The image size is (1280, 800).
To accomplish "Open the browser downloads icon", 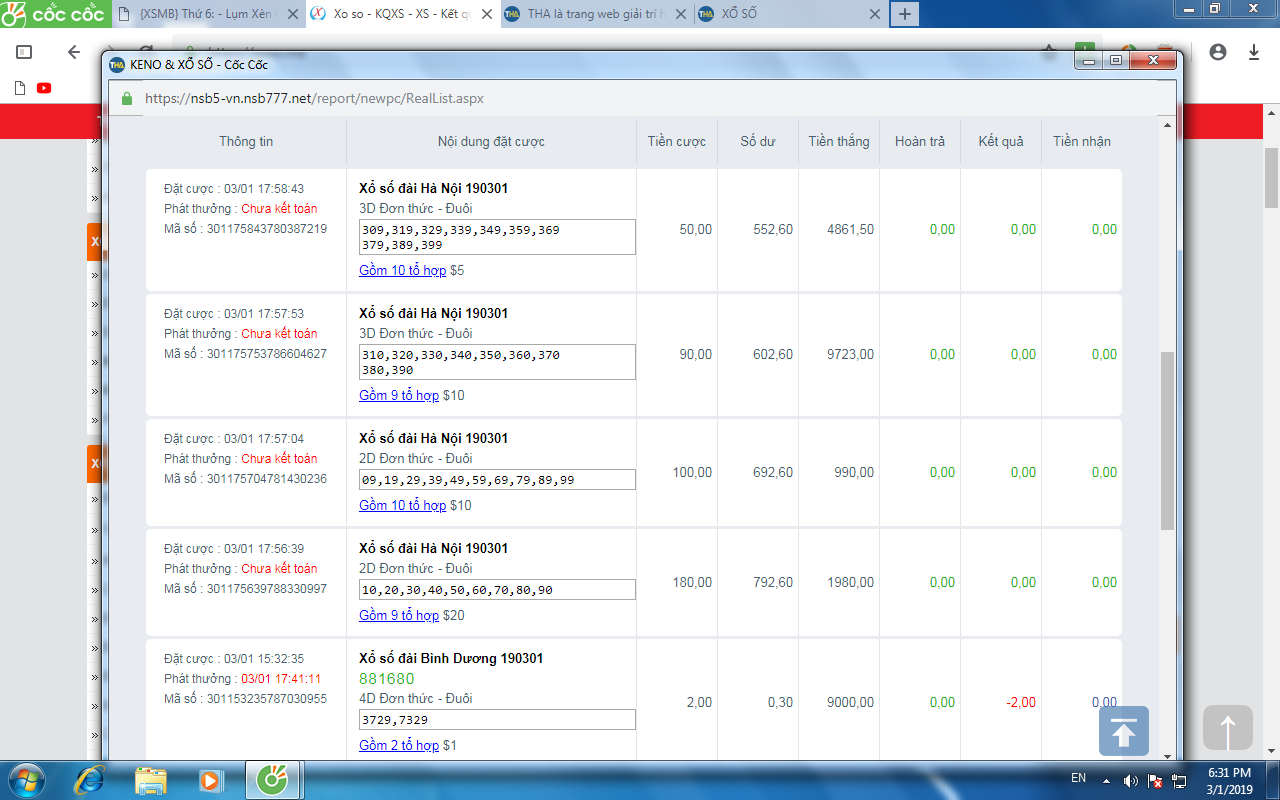I will coord(1253,52).
